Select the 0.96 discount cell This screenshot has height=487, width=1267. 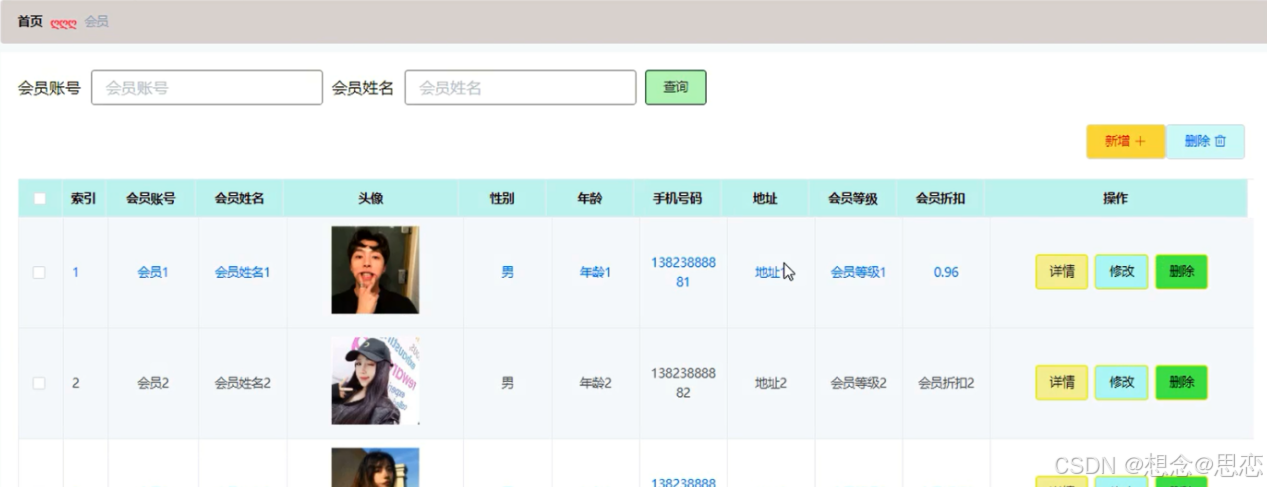coord(946,272)
